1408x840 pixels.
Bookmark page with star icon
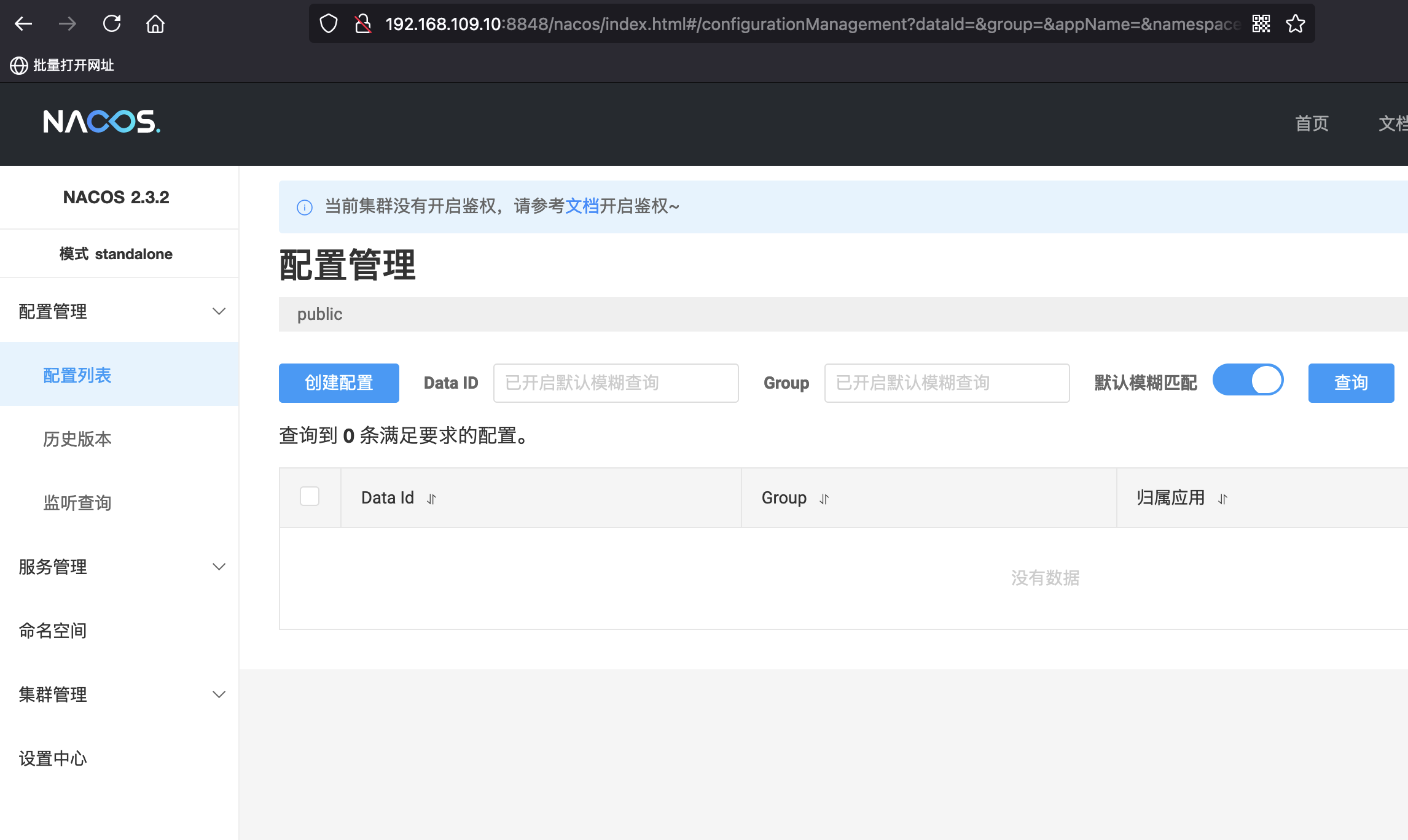[1295, 24]
